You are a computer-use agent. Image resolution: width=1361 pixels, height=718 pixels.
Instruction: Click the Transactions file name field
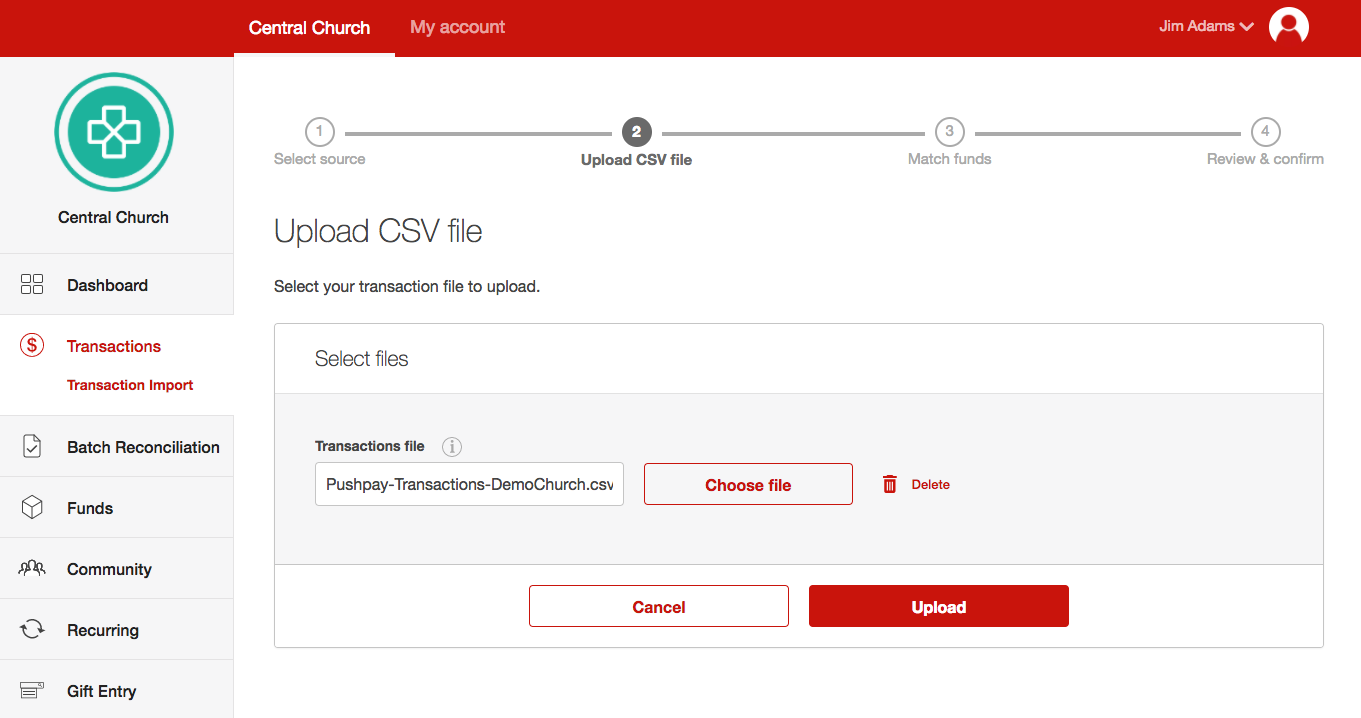click(469, 484)
